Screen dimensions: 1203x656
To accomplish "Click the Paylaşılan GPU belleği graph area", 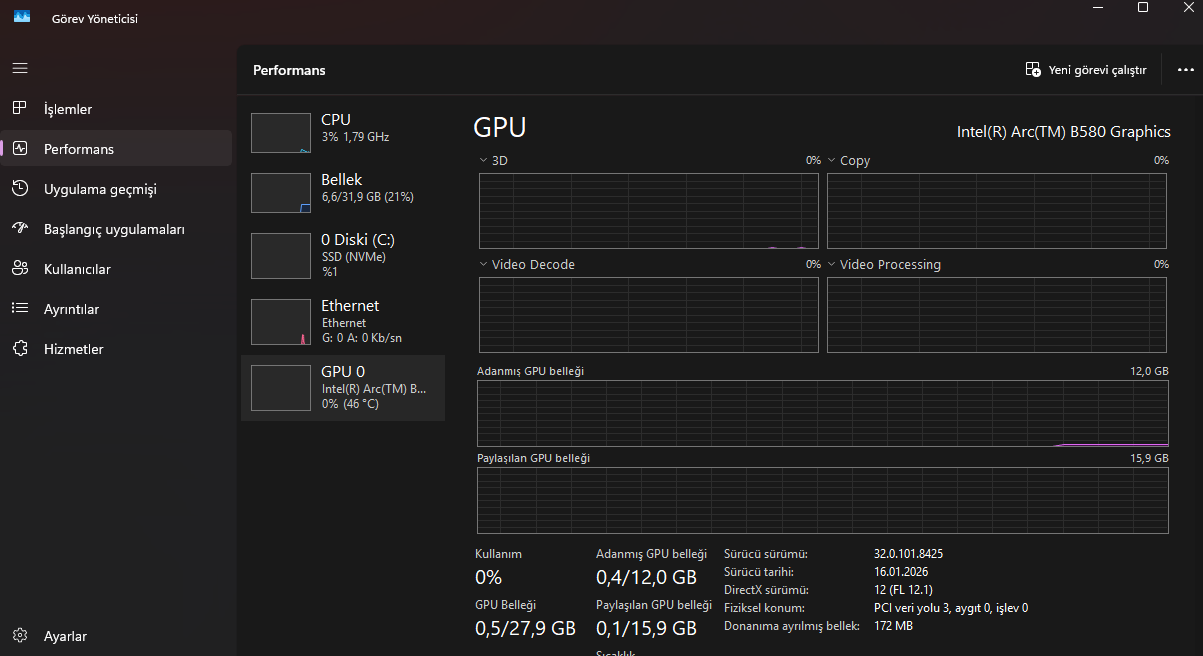I will tap(822, 500).
